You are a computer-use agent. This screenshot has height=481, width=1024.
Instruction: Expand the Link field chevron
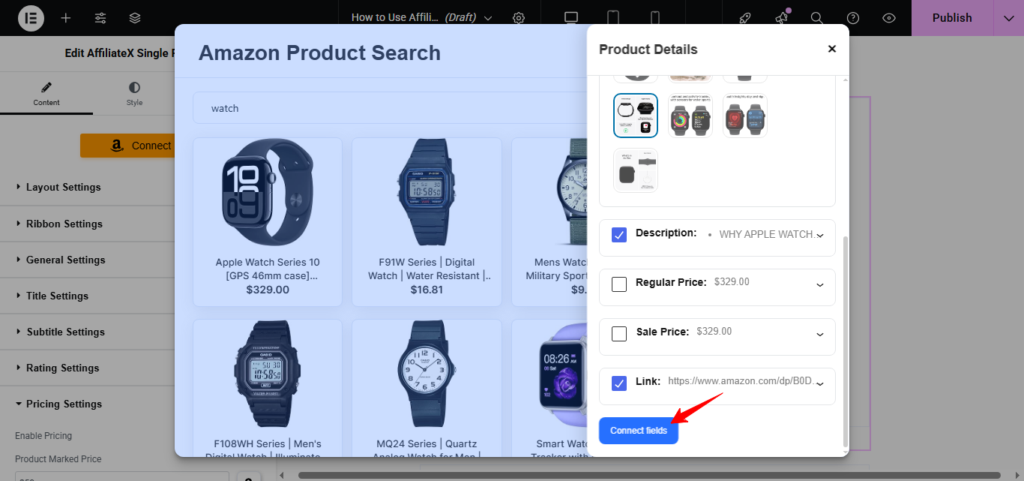(x=820, y=383)
